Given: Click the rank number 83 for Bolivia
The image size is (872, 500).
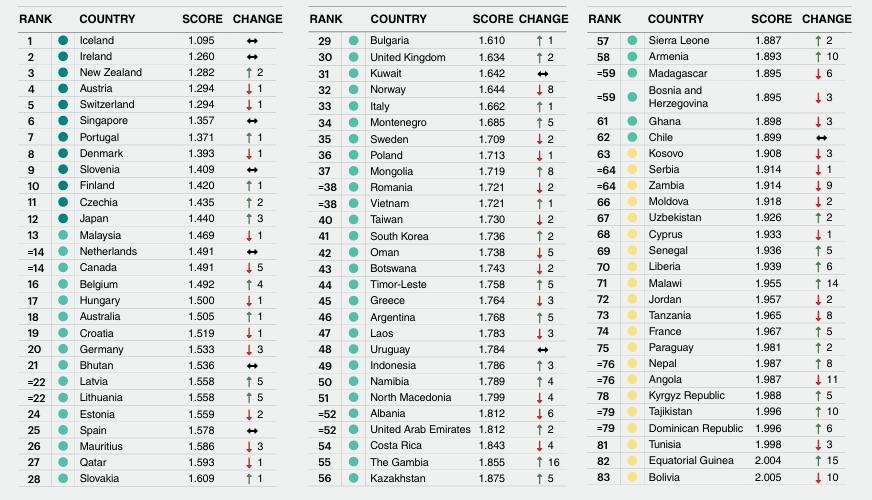Looking at the screenshot, I should [602, 478].
